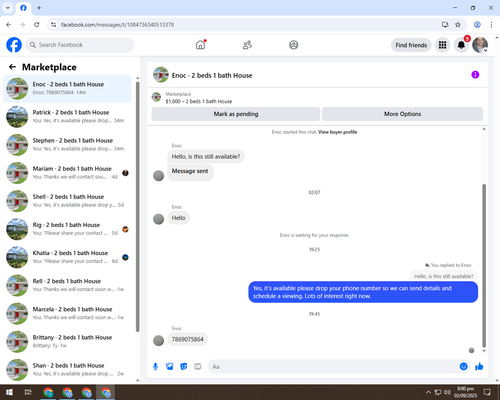This screenshot has width=500, height=400.
Task: Open the notifications bell
Action: 461,45
